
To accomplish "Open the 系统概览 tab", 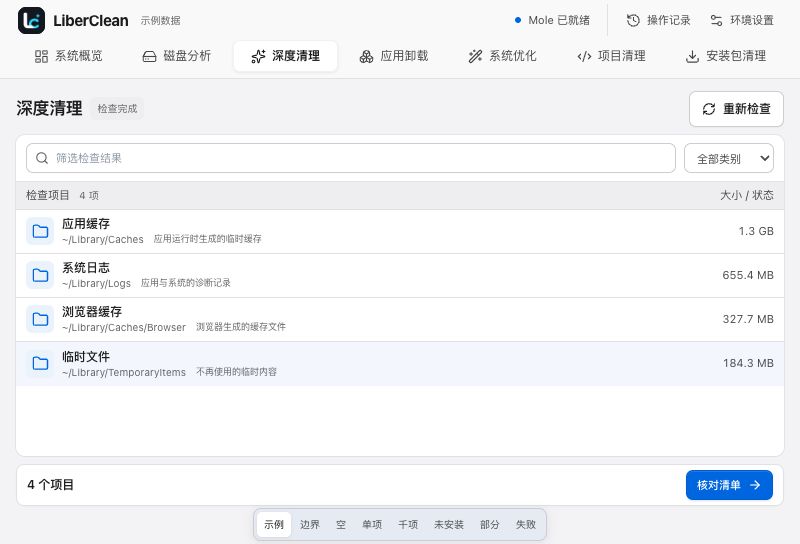I will pos(69,56).
